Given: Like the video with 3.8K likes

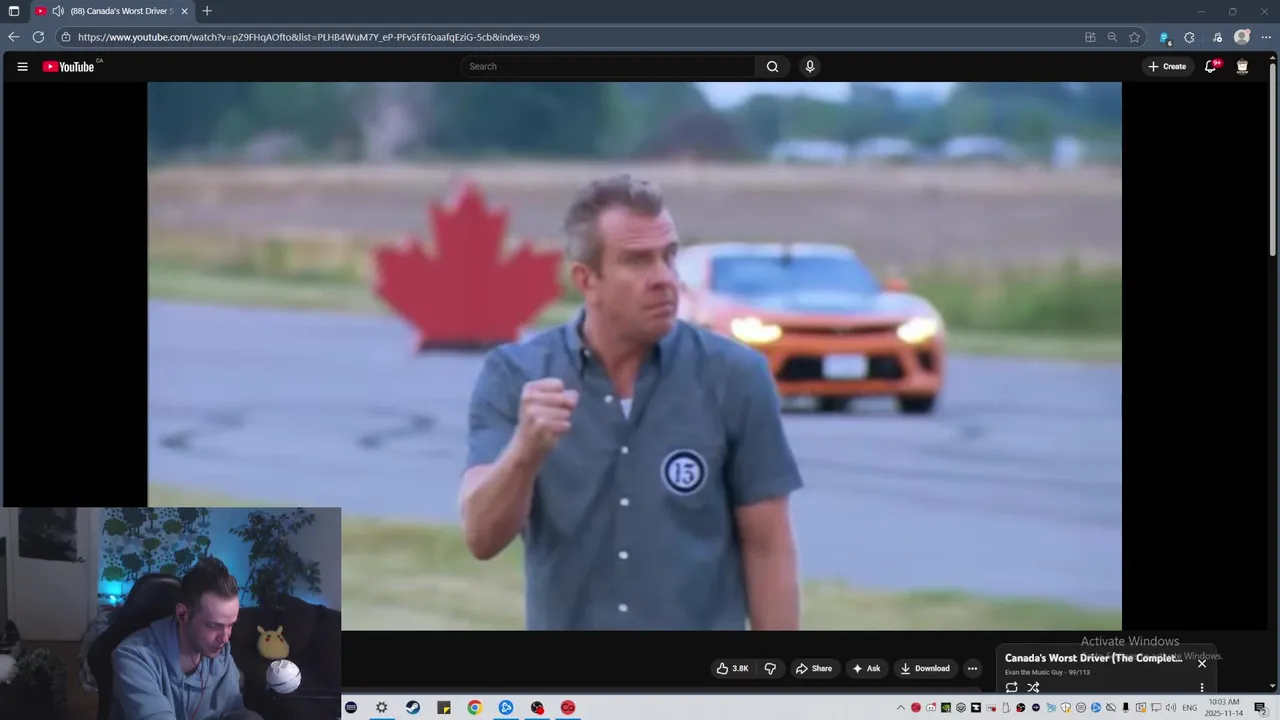Looking at the screenshot, I should (732, 669).
